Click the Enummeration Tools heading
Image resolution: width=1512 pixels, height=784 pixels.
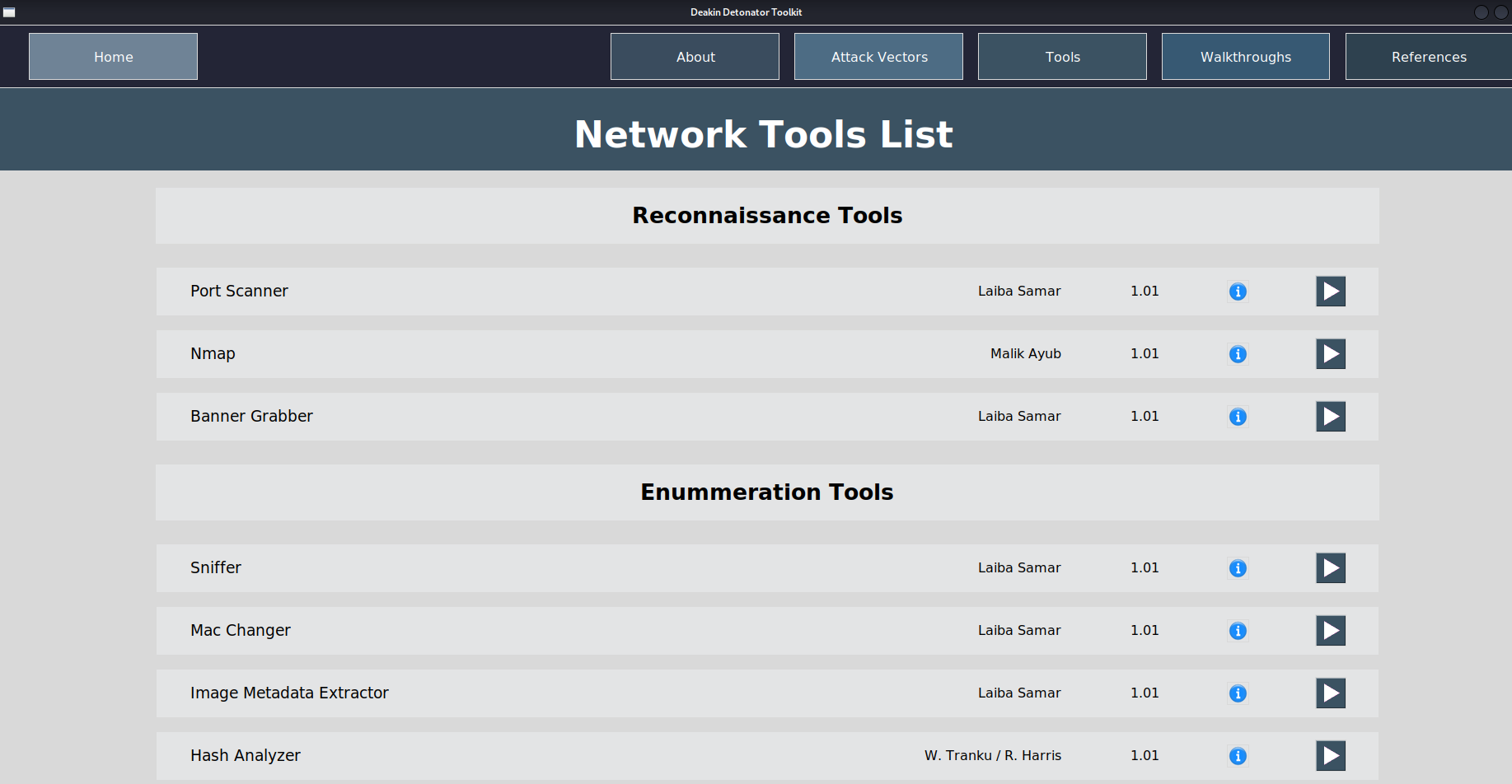click(767, 492)
